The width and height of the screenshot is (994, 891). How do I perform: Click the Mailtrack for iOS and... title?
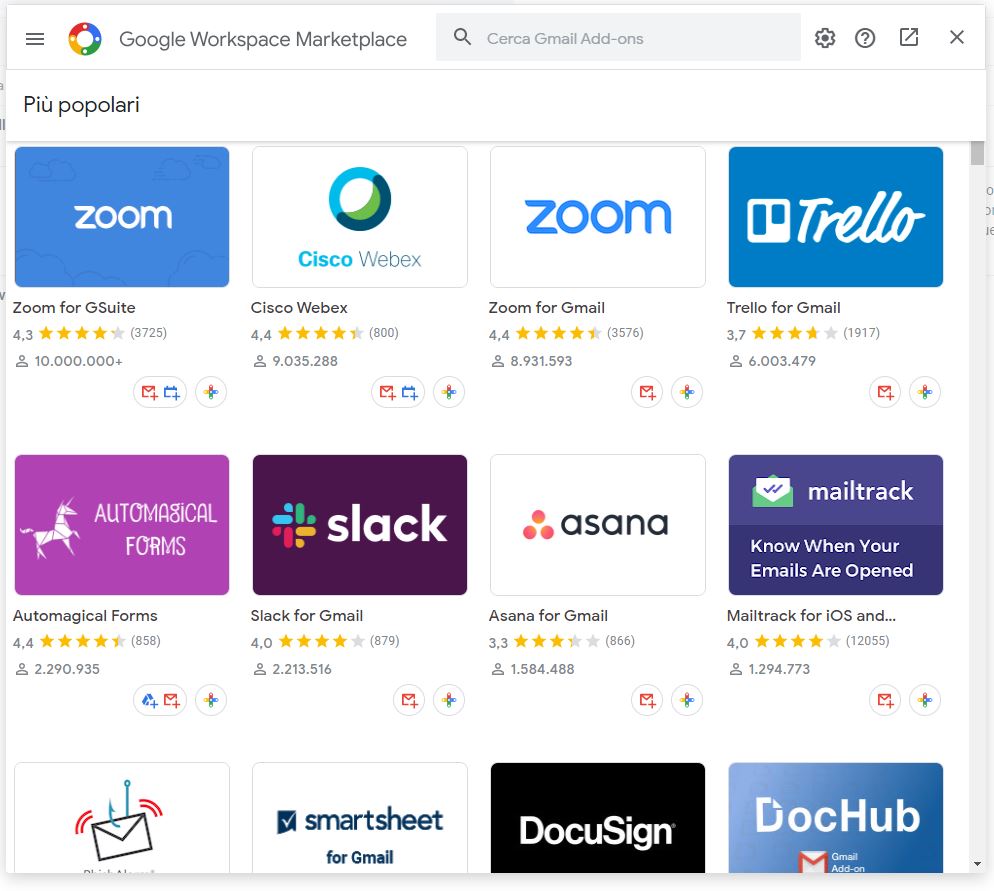811,616
